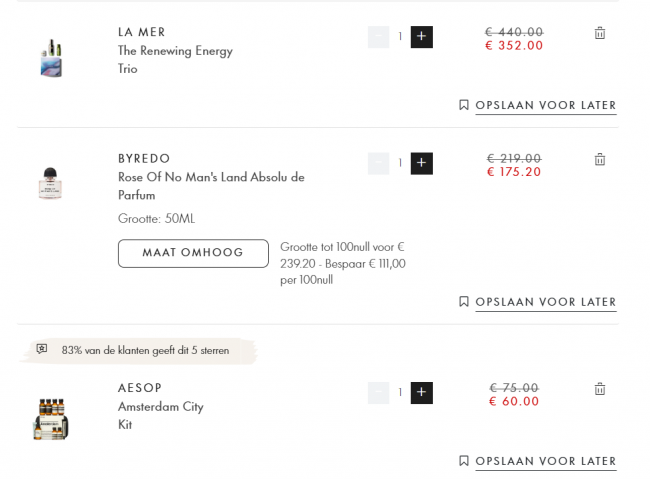This screenshot has height=479, width=650.
Task: Remove Byredo perfume with trash icon
Action: click(599, 159)
